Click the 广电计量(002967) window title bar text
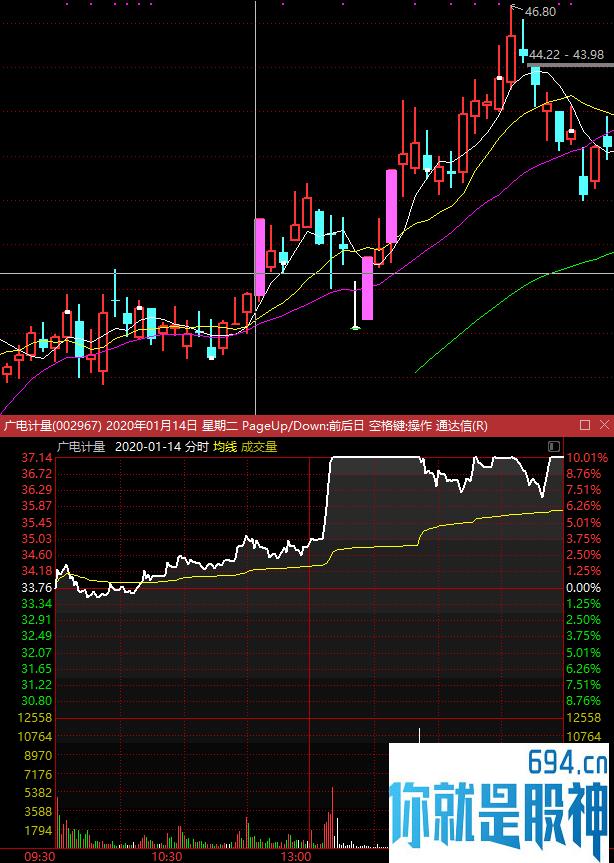 pyautogui.click(x=245, y=425)
